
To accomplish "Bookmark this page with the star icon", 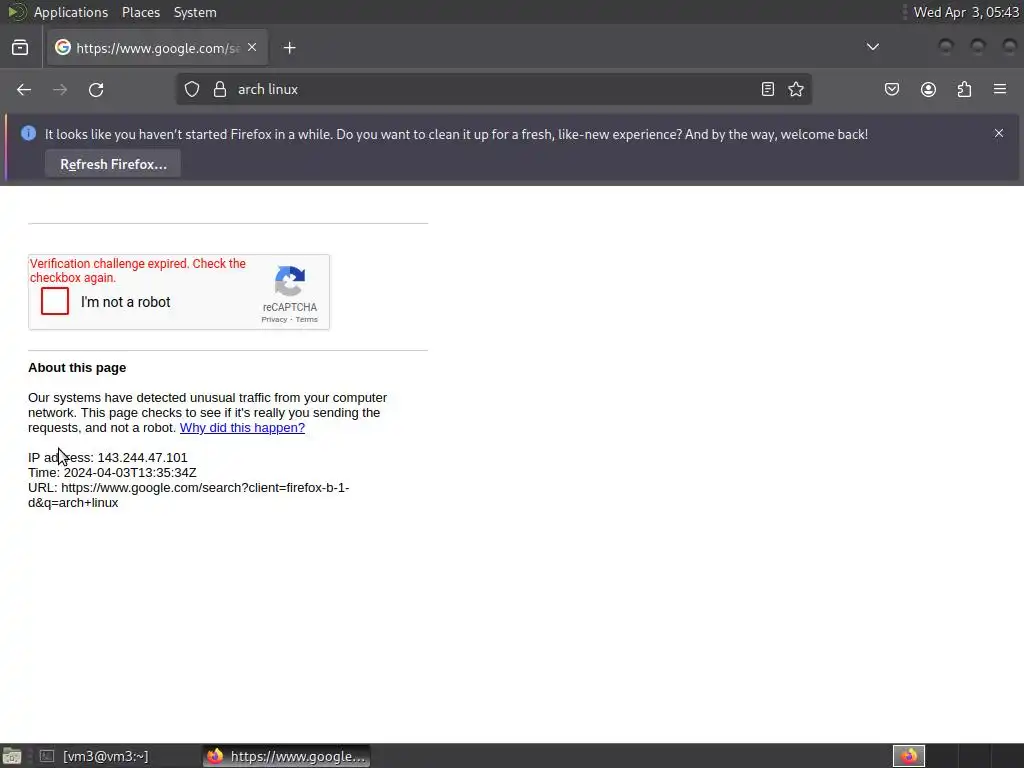I will coord(795,89).
